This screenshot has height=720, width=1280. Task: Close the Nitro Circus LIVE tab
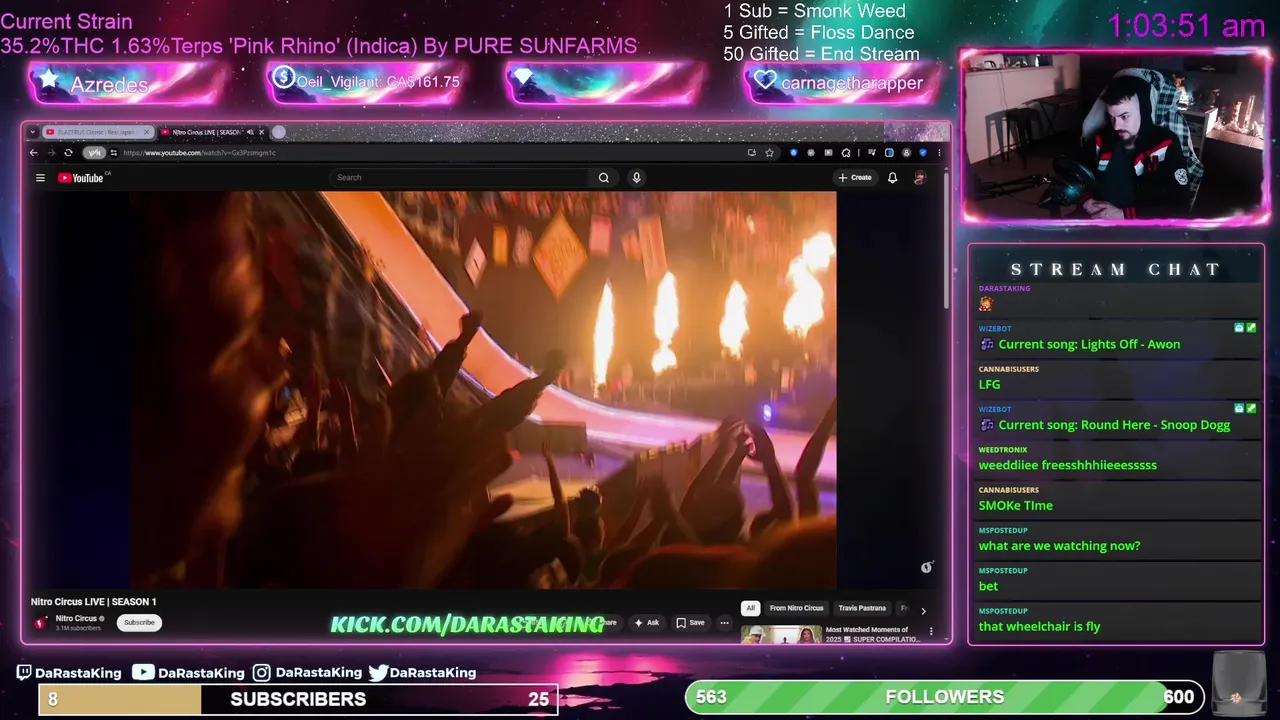[x=261, y=132]
